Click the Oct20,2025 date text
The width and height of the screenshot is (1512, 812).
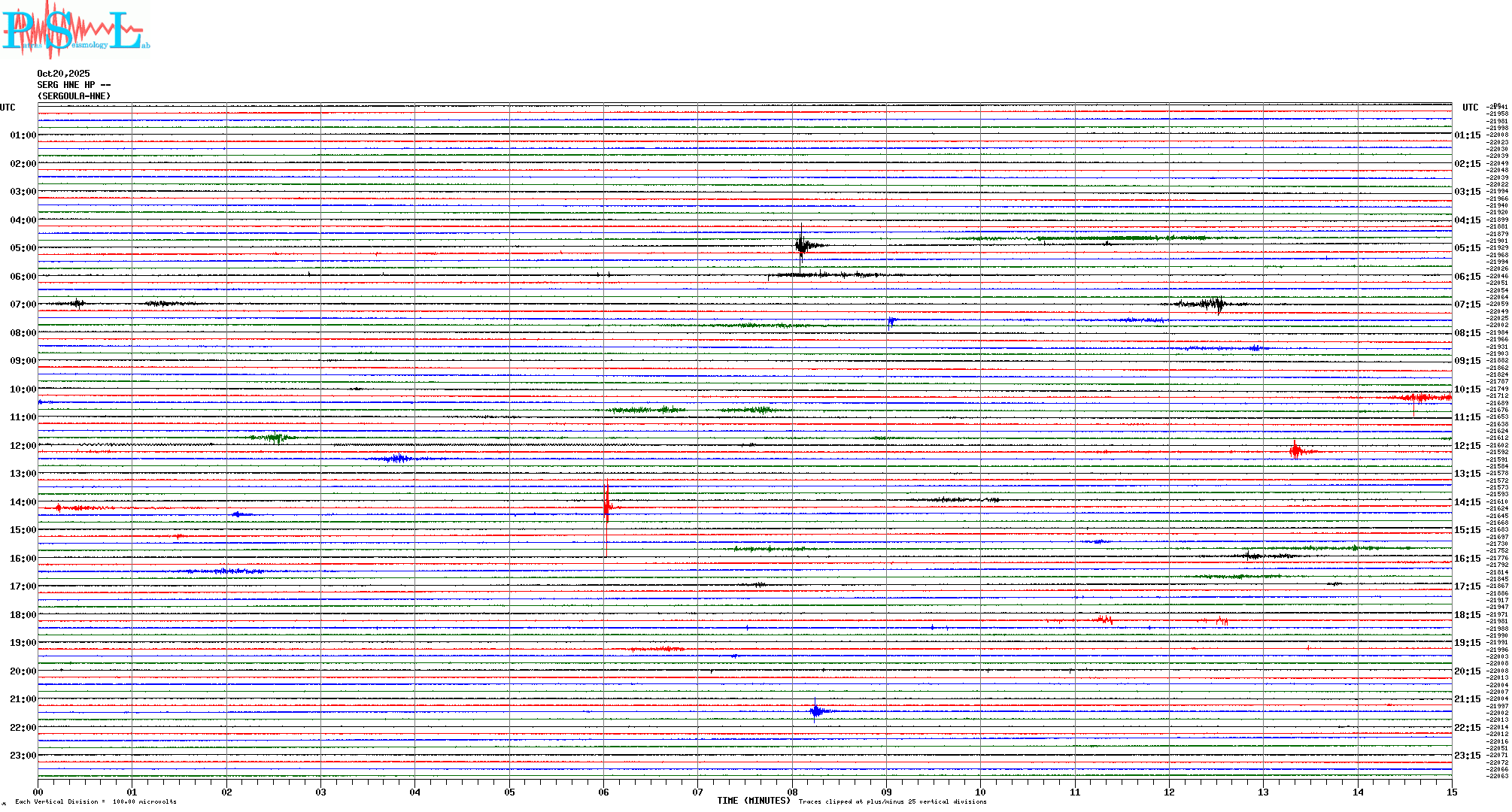click(63, 74)
